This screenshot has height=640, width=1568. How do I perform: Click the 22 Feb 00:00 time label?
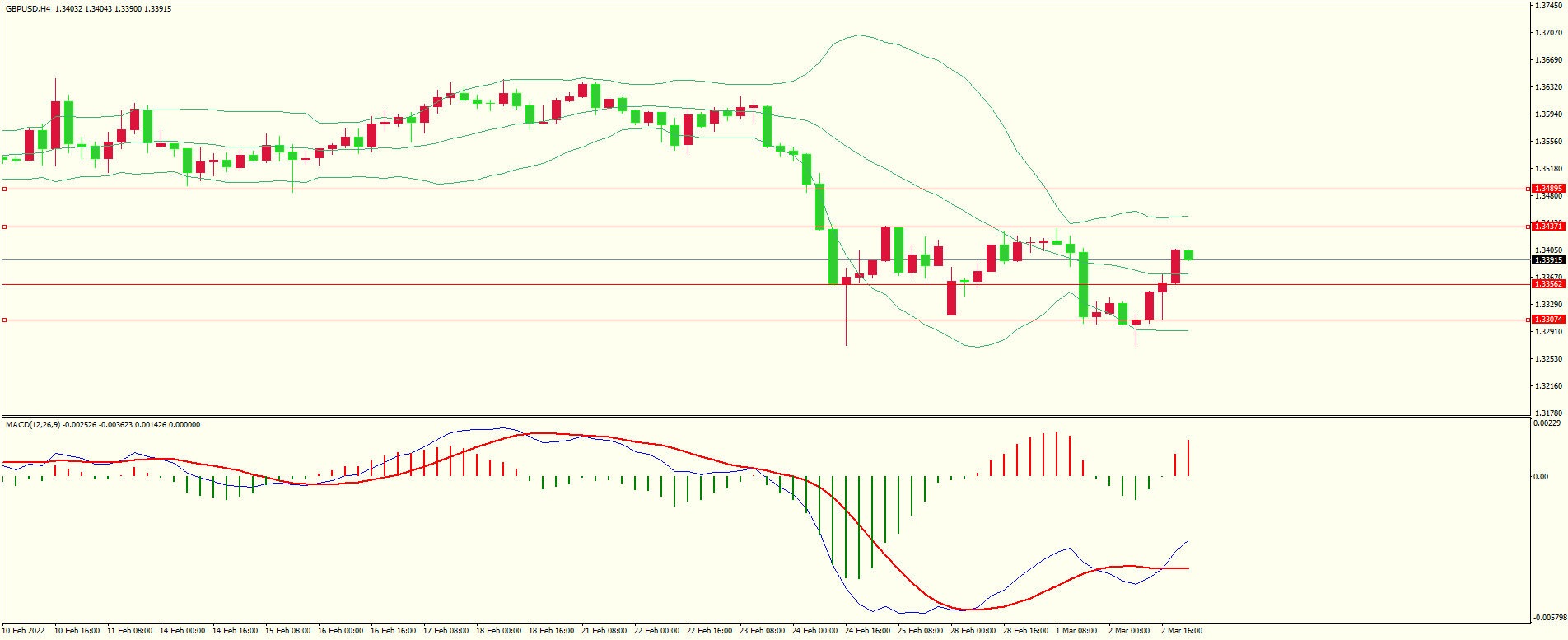coord(657,631)
